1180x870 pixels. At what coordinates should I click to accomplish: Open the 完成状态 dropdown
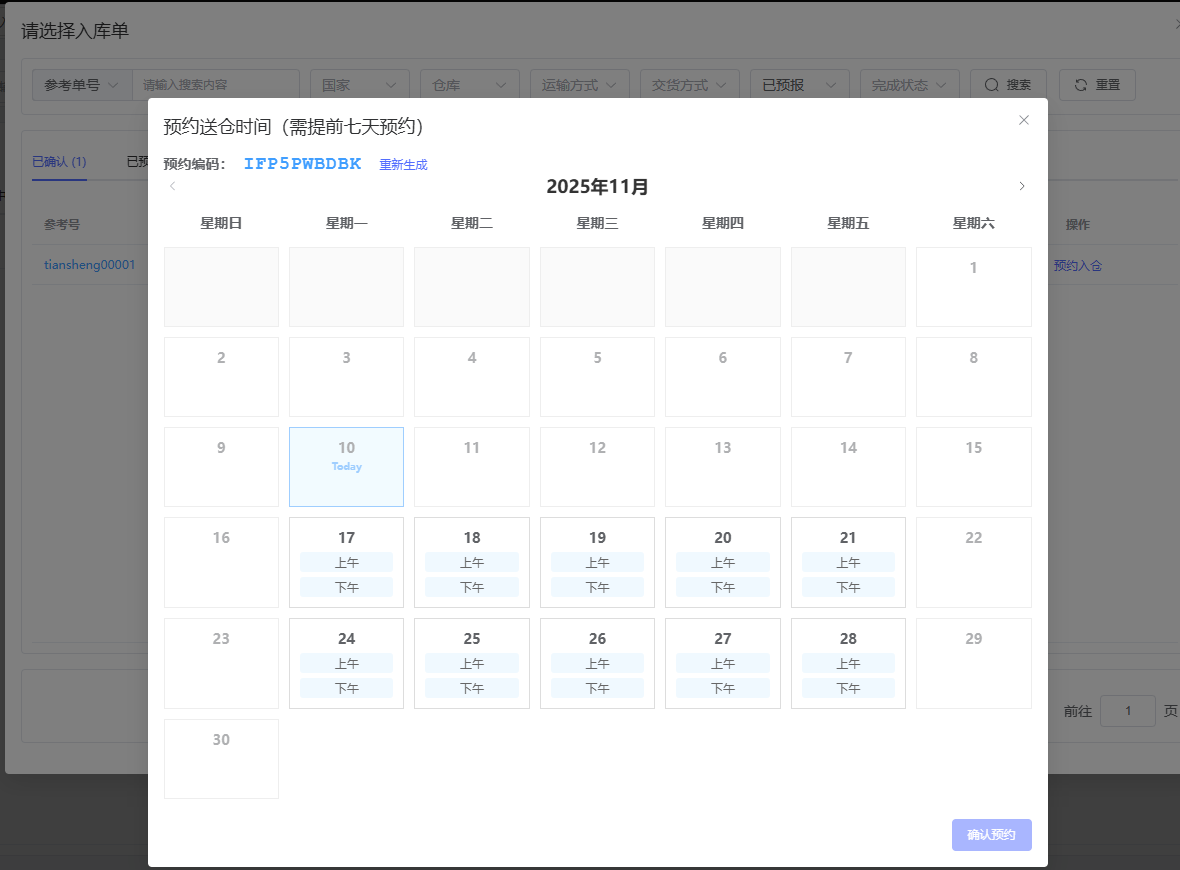pyautogui.click(x=909, y=85)
